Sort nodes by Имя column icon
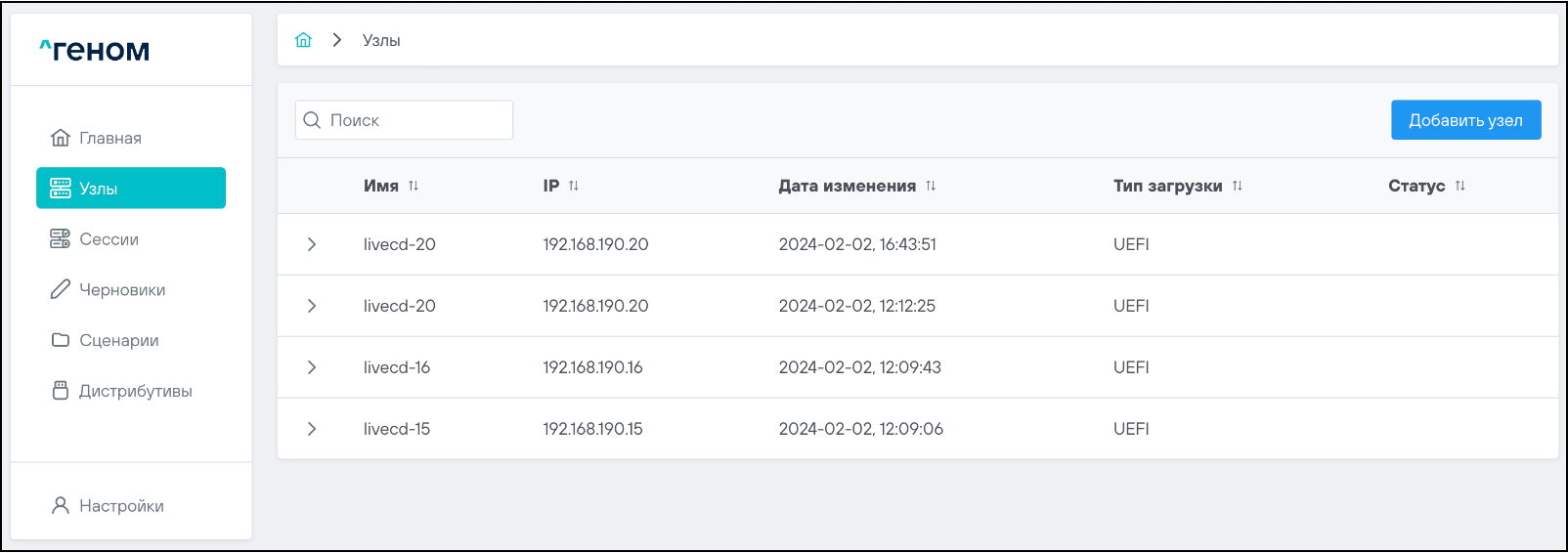Viewport: 1568px width, 553px height. point(414,186)
